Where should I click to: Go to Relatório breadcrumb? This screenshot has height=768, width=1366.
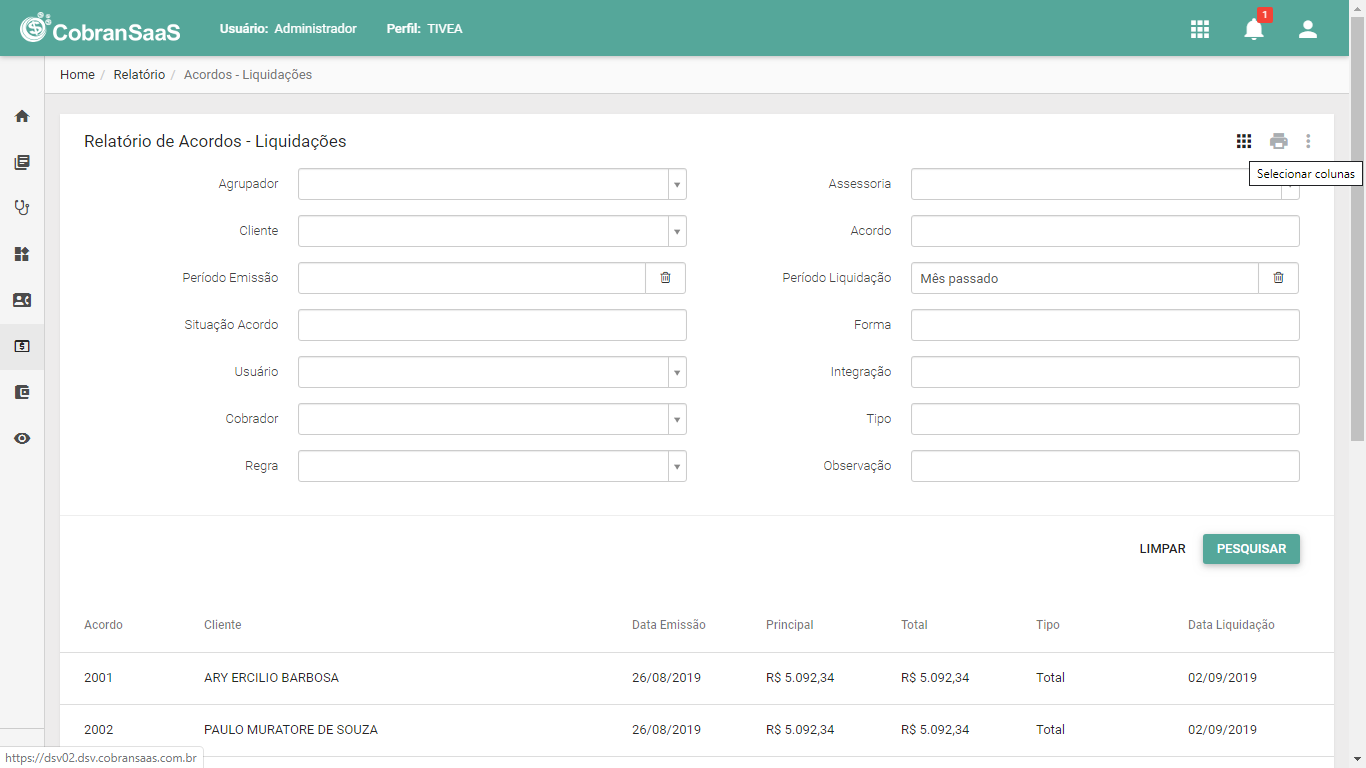point(139,75)
